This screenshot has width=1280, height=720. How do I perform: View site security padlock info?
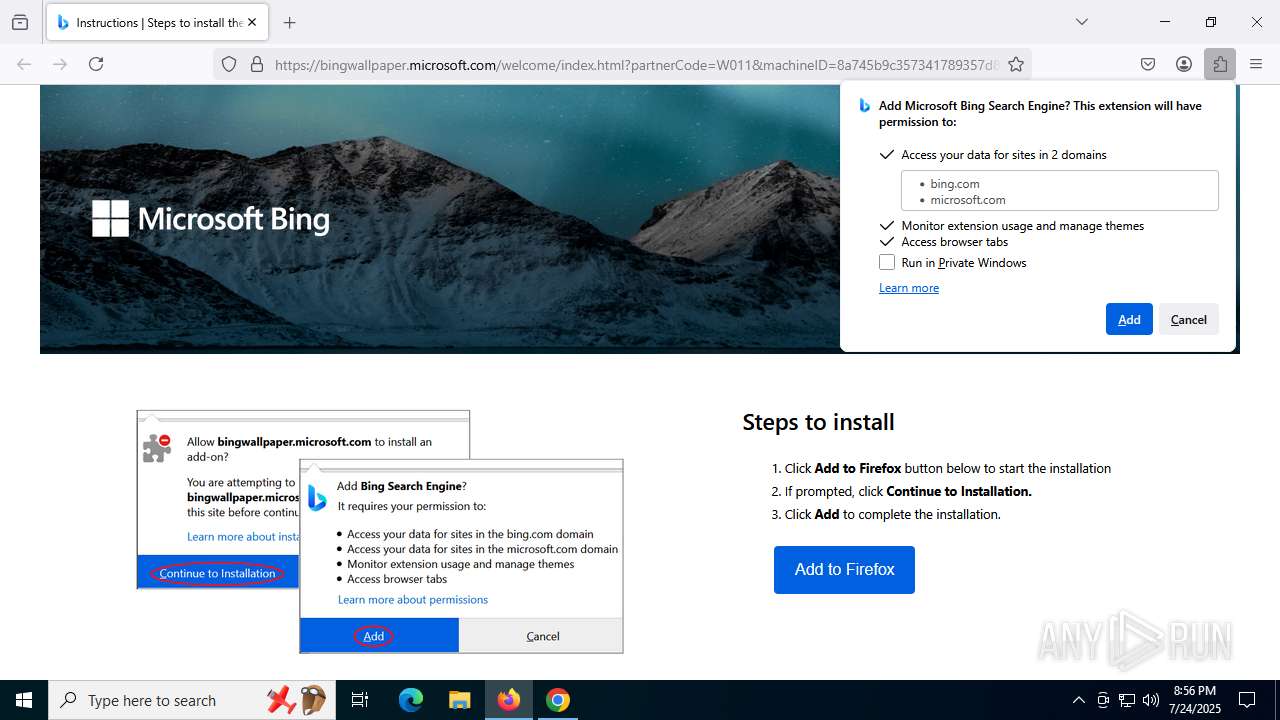[x=257, y=64]
